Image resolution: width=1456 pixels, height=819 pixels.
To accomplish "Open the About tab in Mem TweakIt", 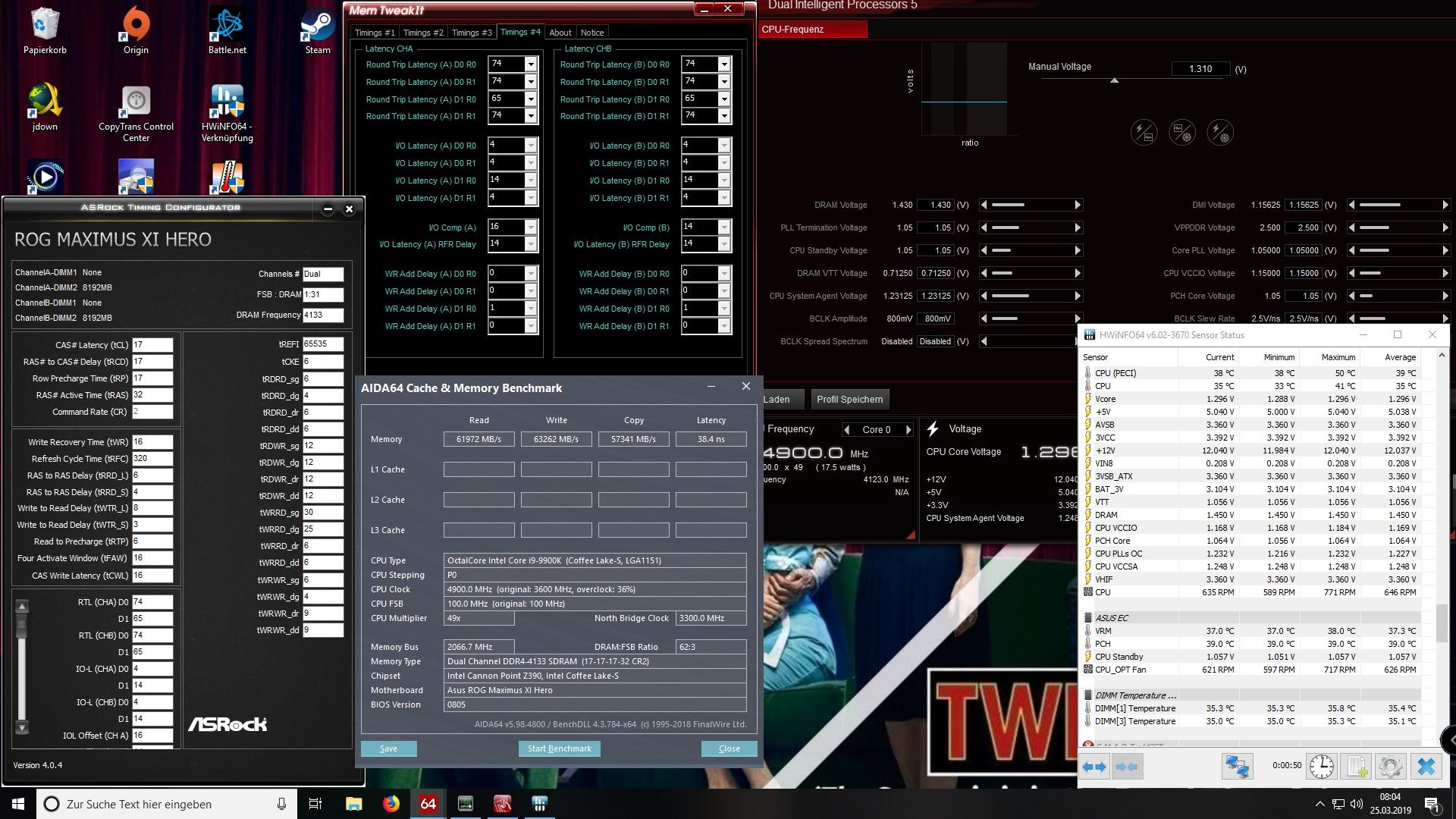I will coord(560,33).
